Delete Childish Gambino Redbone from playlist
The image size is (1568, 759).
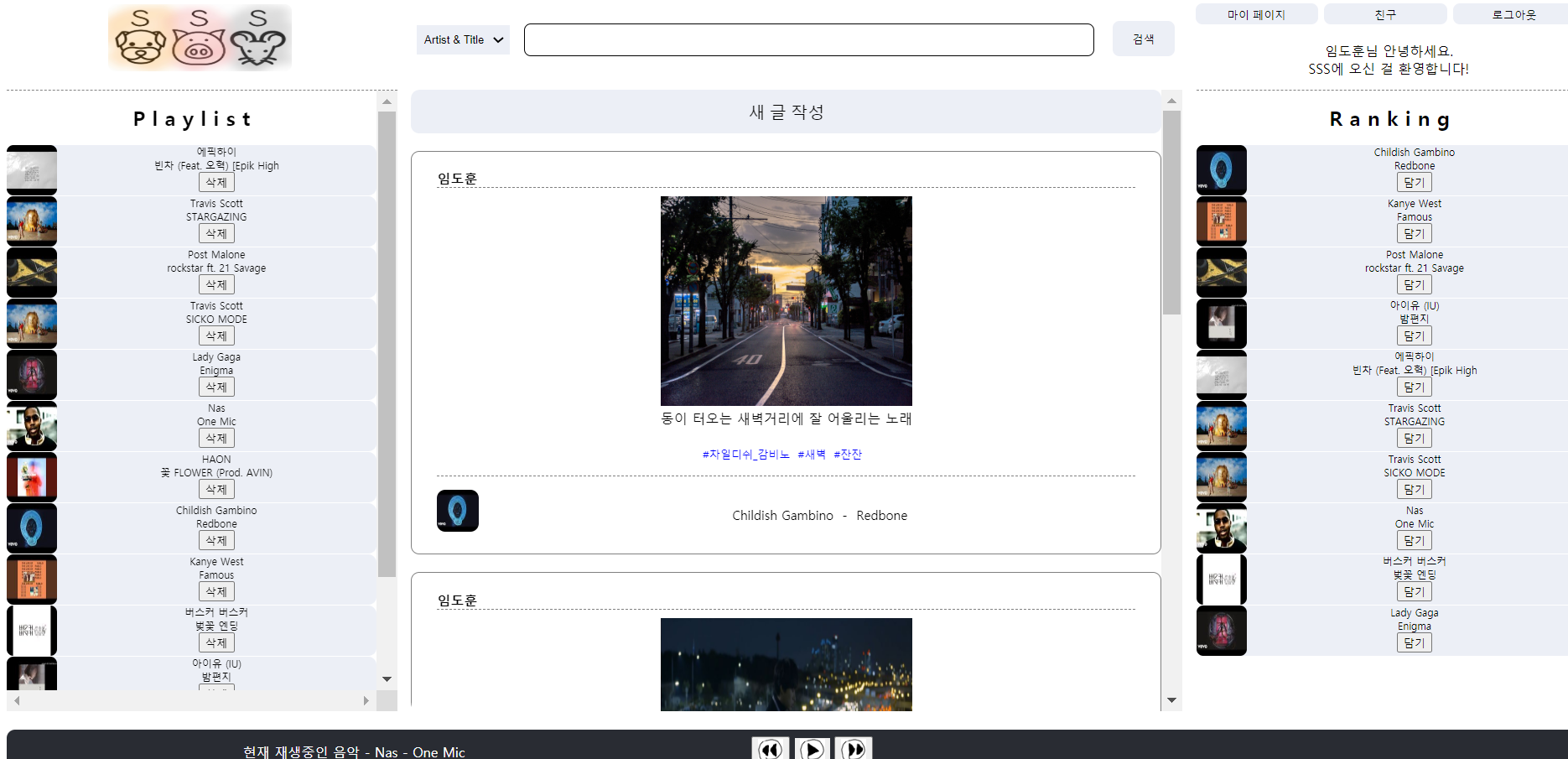pyautogui.click(x=216, y=540)
